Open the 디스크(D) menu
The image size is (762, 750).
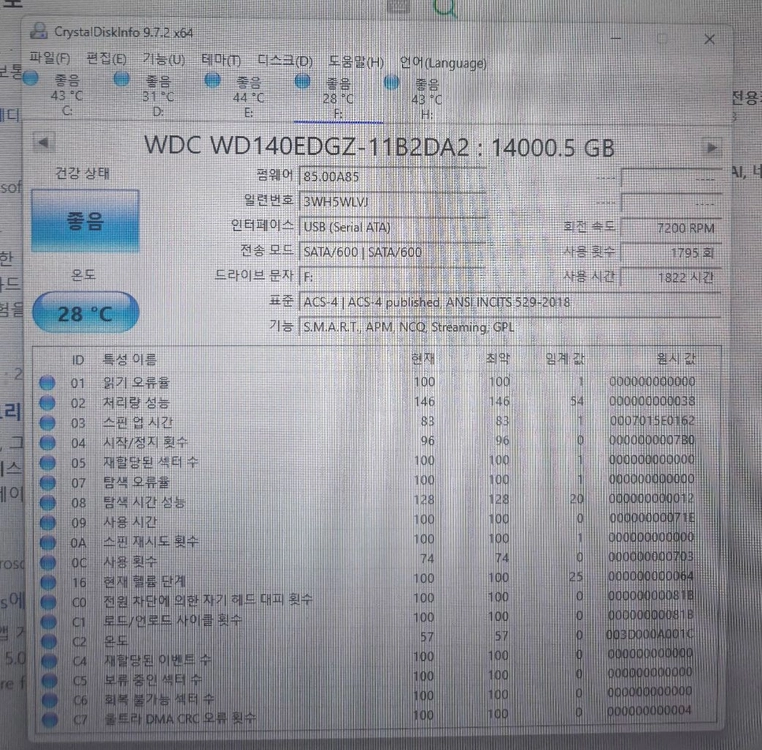[285, 61]
